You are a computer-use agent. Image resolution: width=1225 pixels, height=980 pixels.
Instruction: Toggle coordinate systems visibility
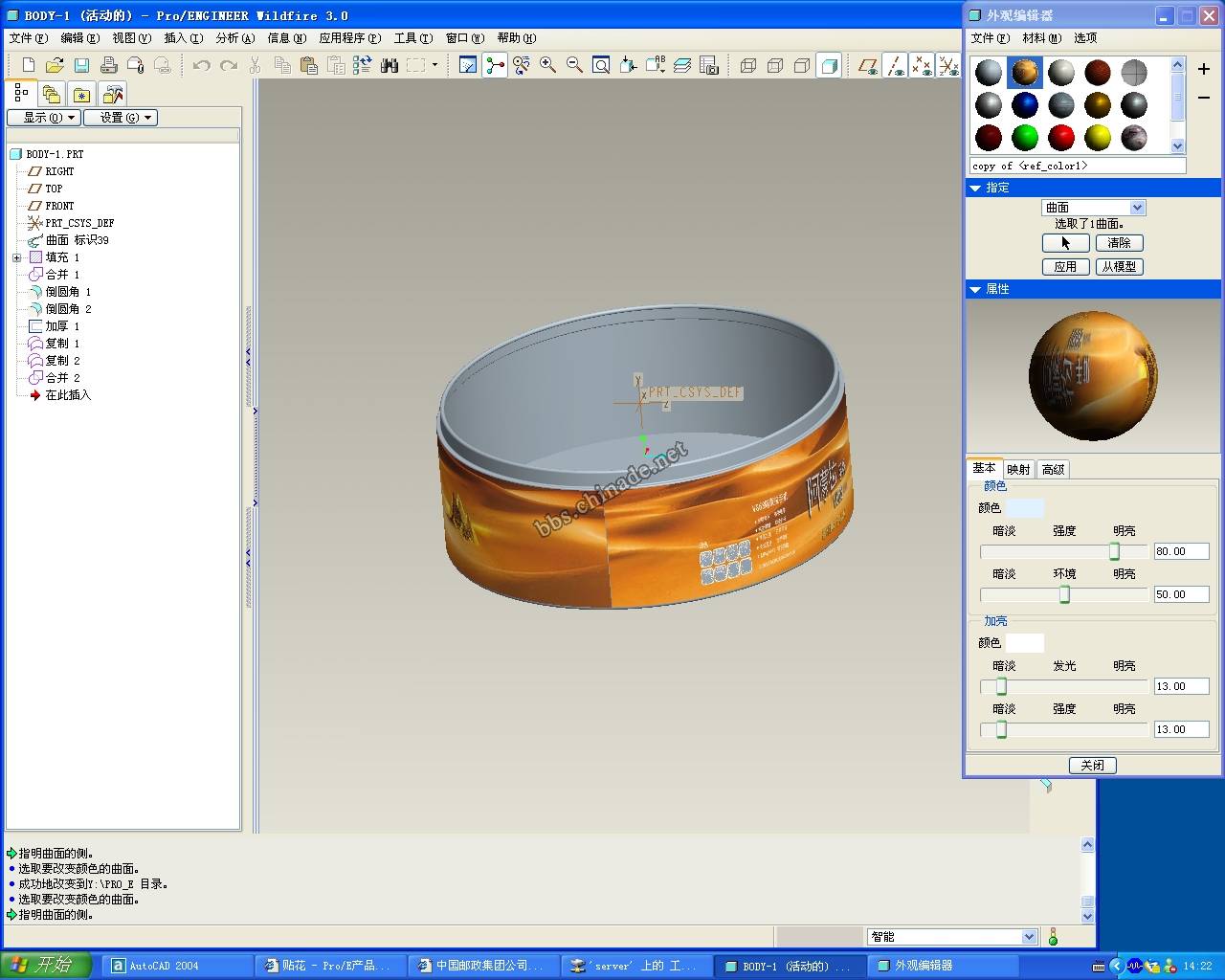(948, 65)
